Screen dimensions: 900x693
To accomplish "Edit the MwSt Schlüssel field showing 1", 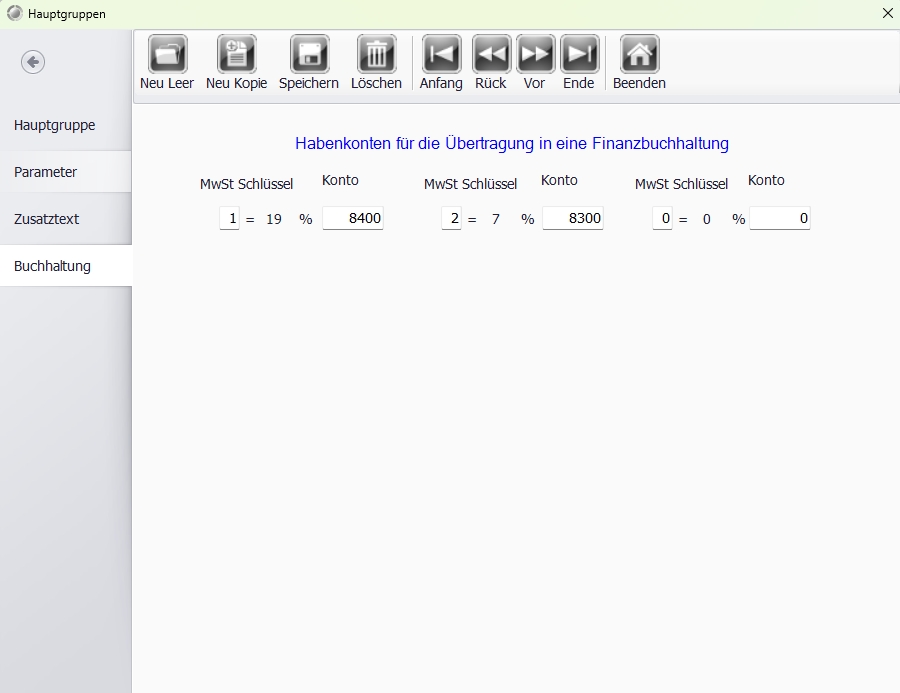I will [x=230, y=218].
